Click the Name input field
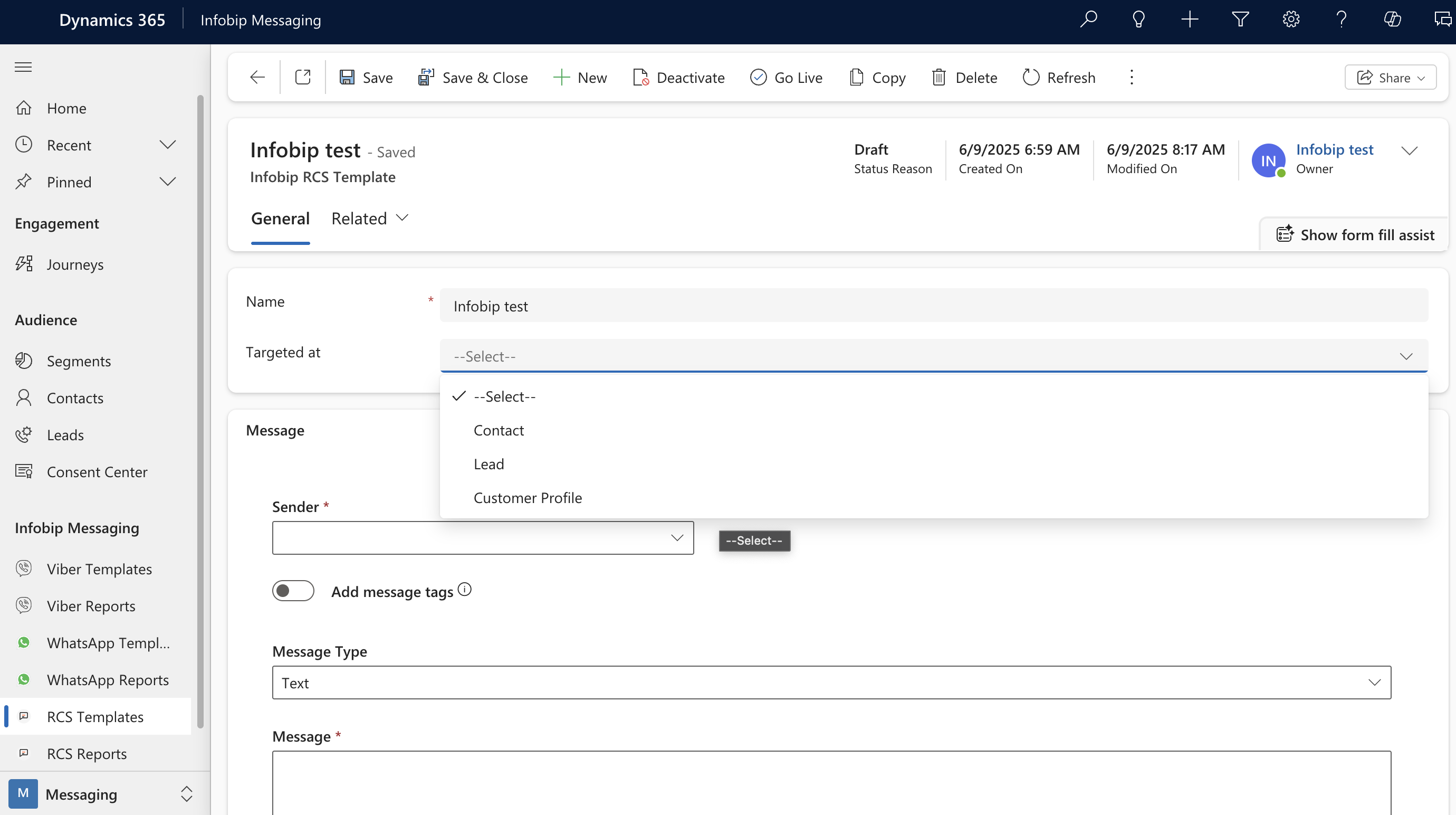This screenshot has width=1456, height=815. coord(934,306)
